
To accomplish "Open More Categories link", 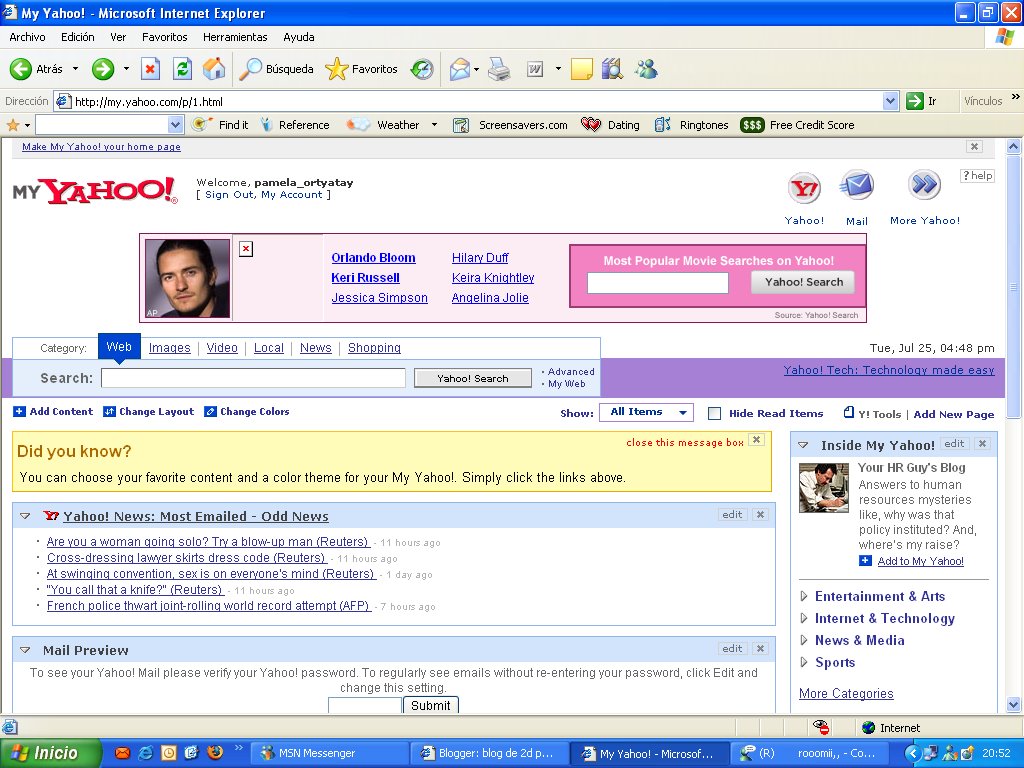I will 846,694.
